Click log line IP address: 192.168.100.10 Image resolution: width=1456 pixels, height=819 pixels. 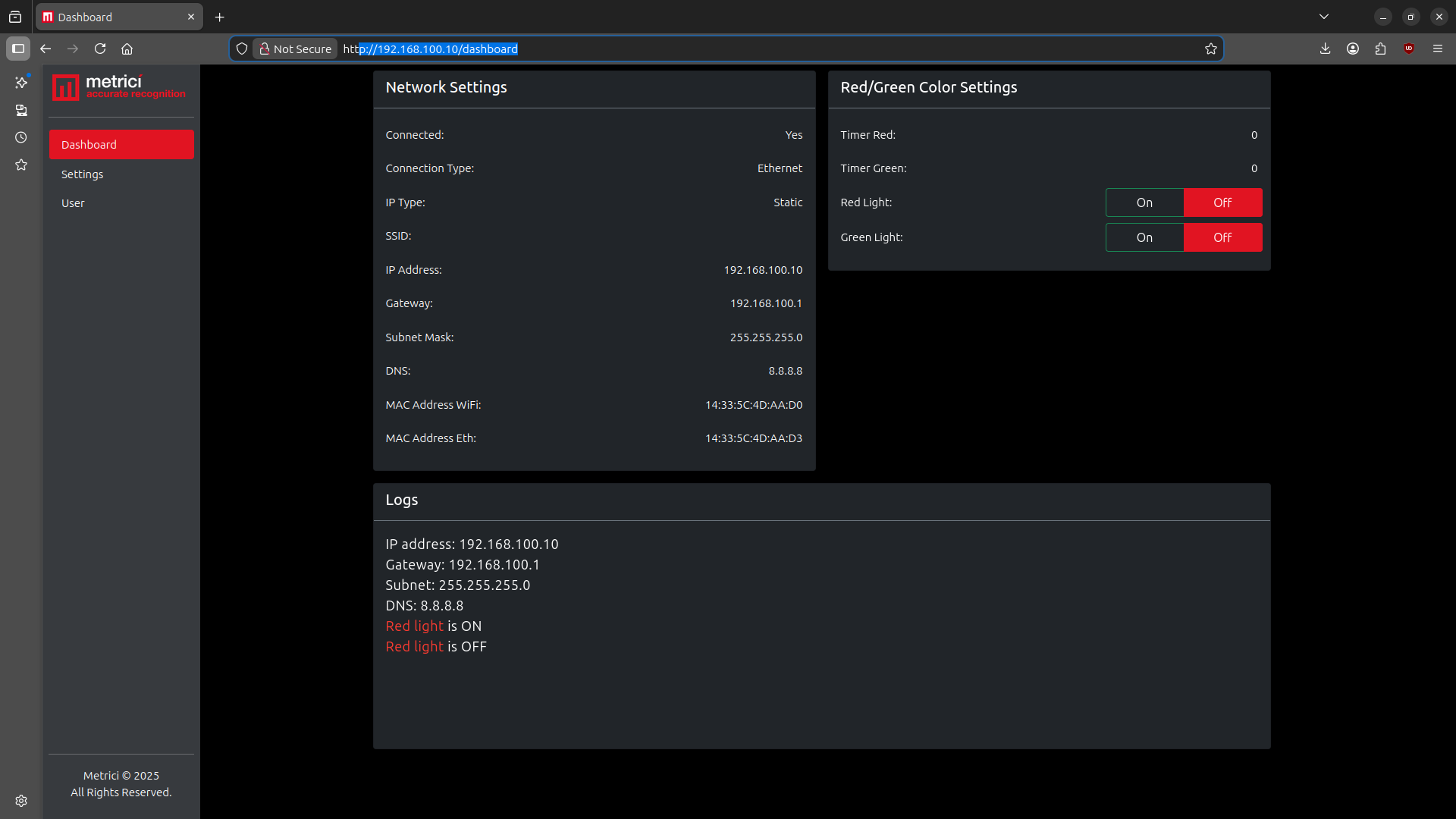point(472,544)
